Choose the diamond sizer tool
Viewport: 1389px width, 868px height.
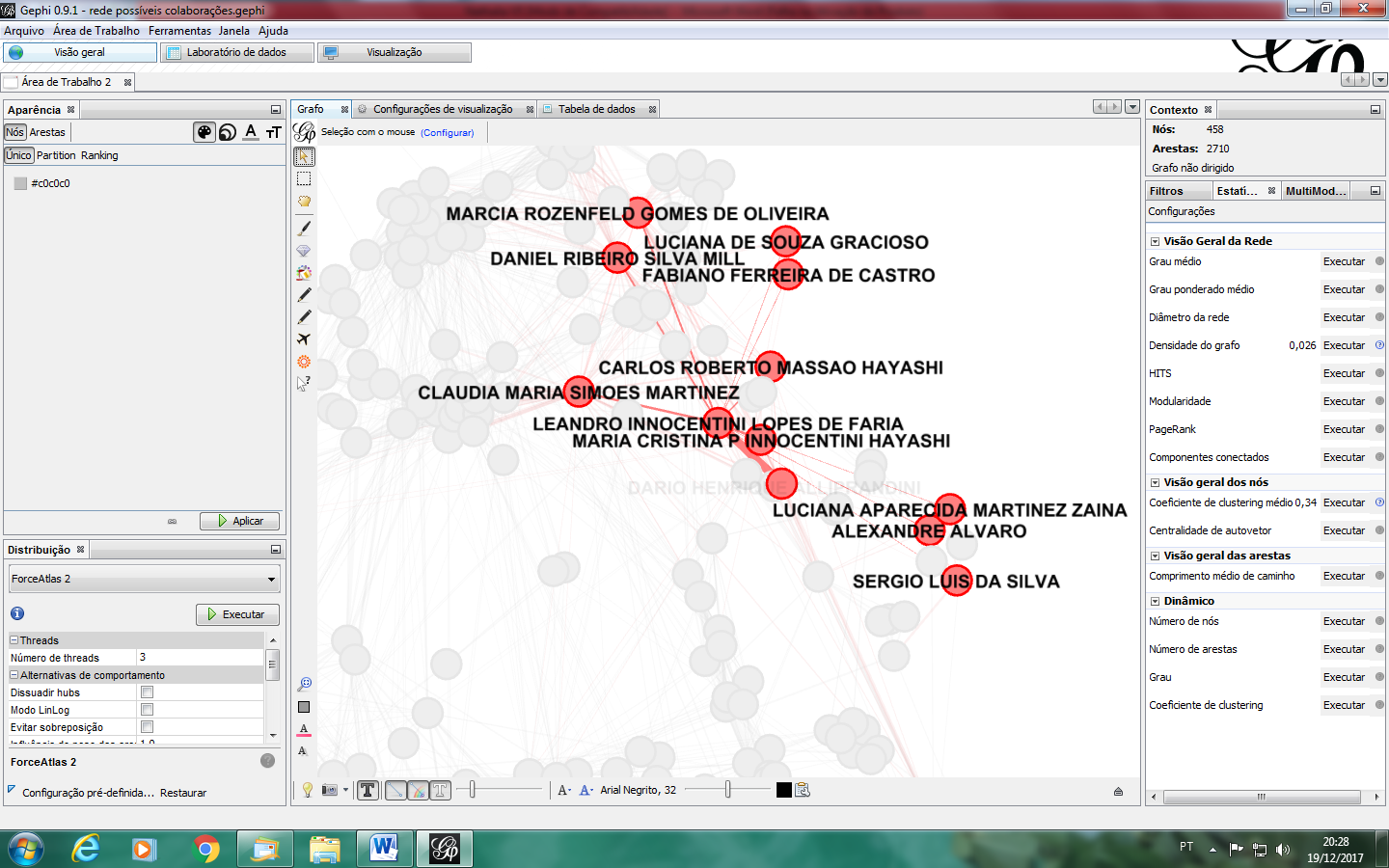tap(304, 251)
